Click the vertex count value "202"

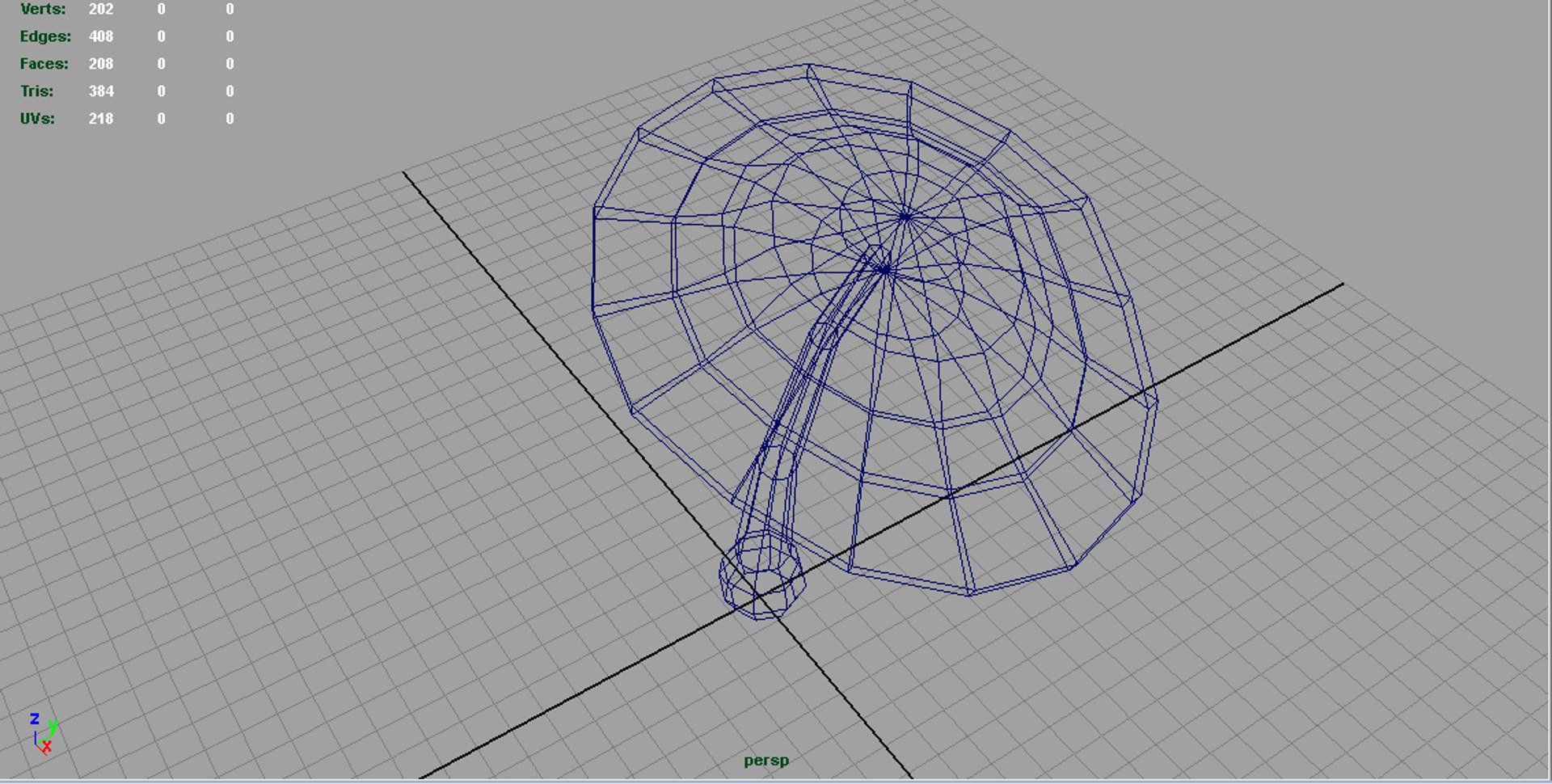click(x=101, y=9)
